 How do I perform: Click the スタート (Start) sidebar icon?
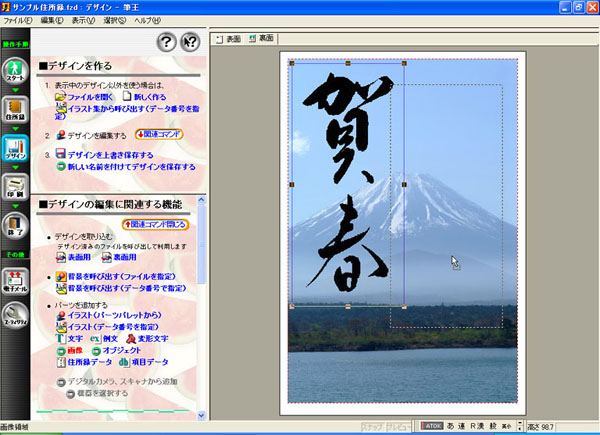click(15, 72)
